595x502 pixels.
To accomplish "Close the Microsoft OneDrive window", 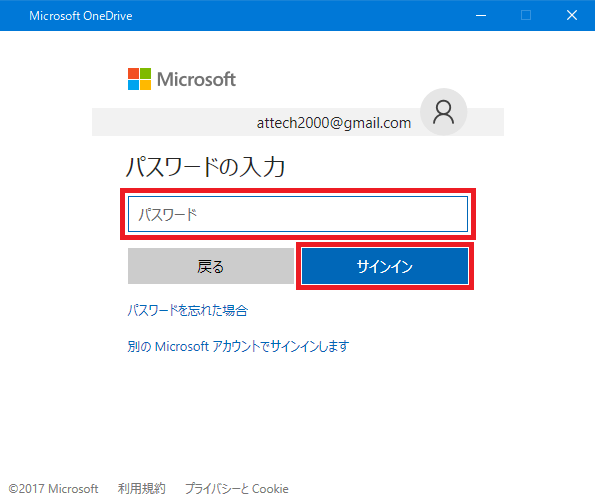I will click(x=571, y=16).
